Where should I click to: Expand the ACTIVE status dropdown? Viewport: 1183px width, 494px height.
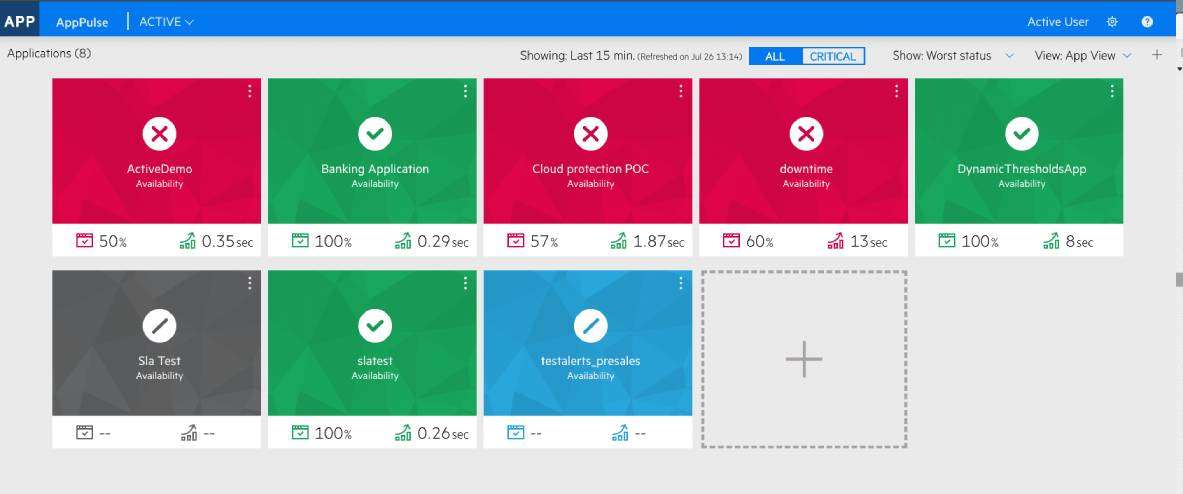166,22
